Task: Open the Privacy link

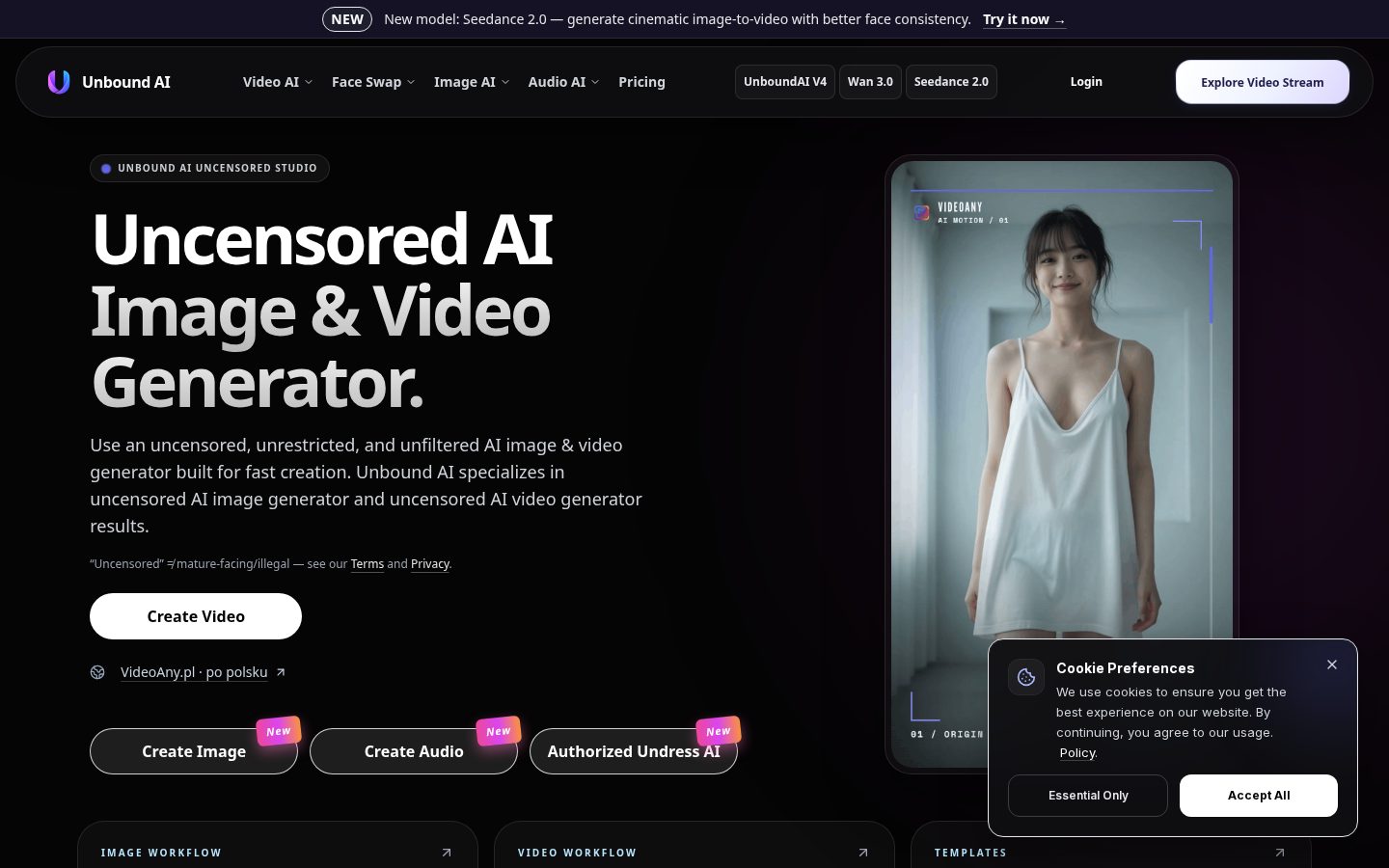Action: click(x=430, y=564)
